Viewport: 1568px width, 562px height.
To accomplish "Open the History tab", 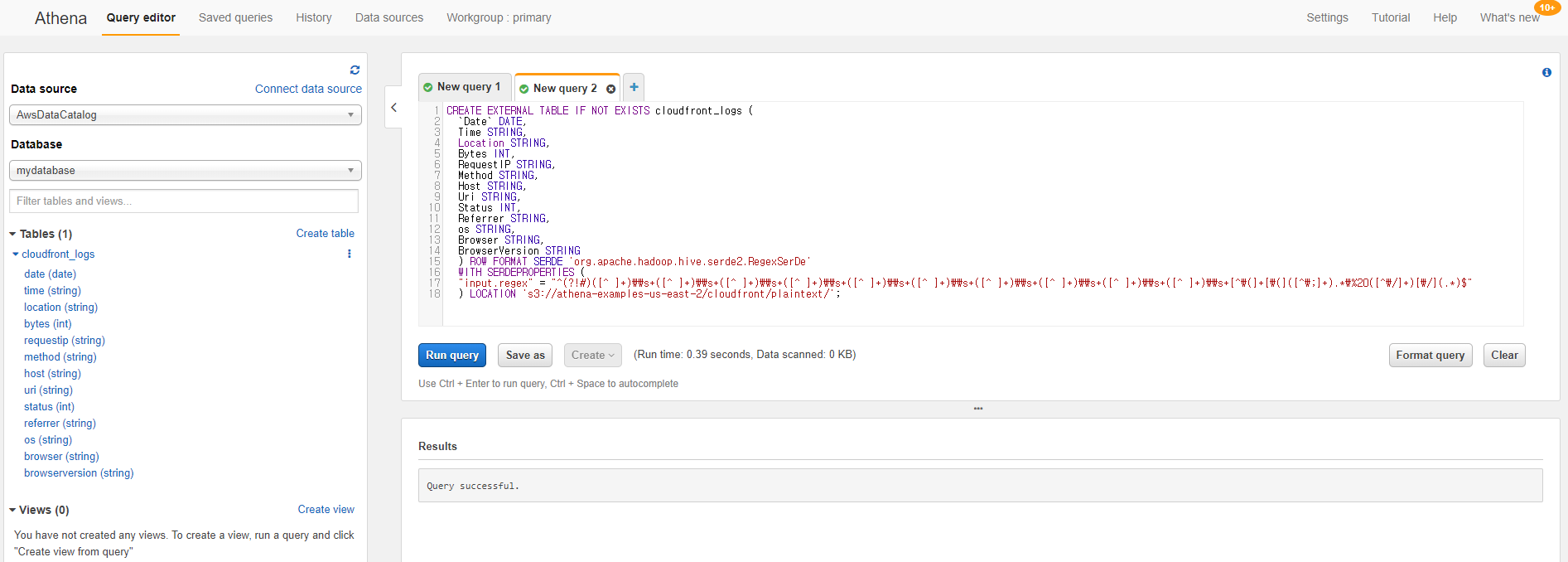I will click(314, 17).
